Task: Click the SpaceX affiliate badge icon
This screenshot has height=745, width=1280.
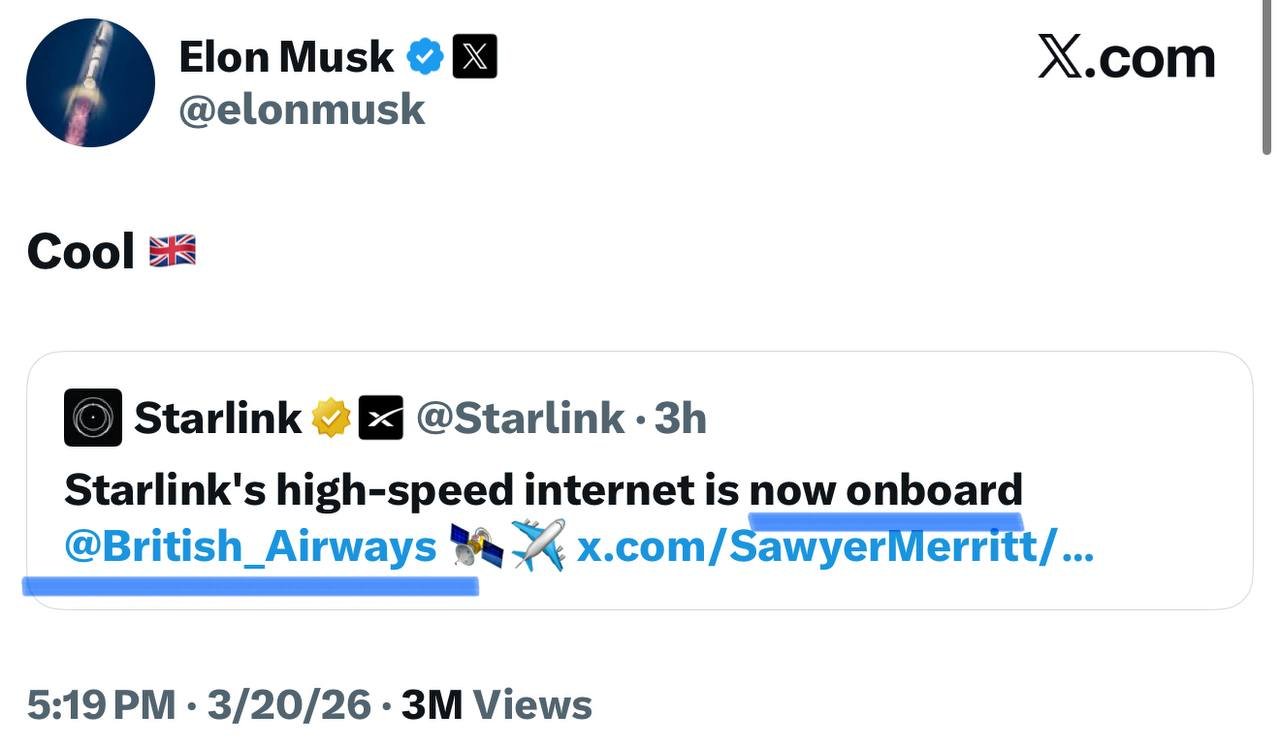Action: click(380, 418)
